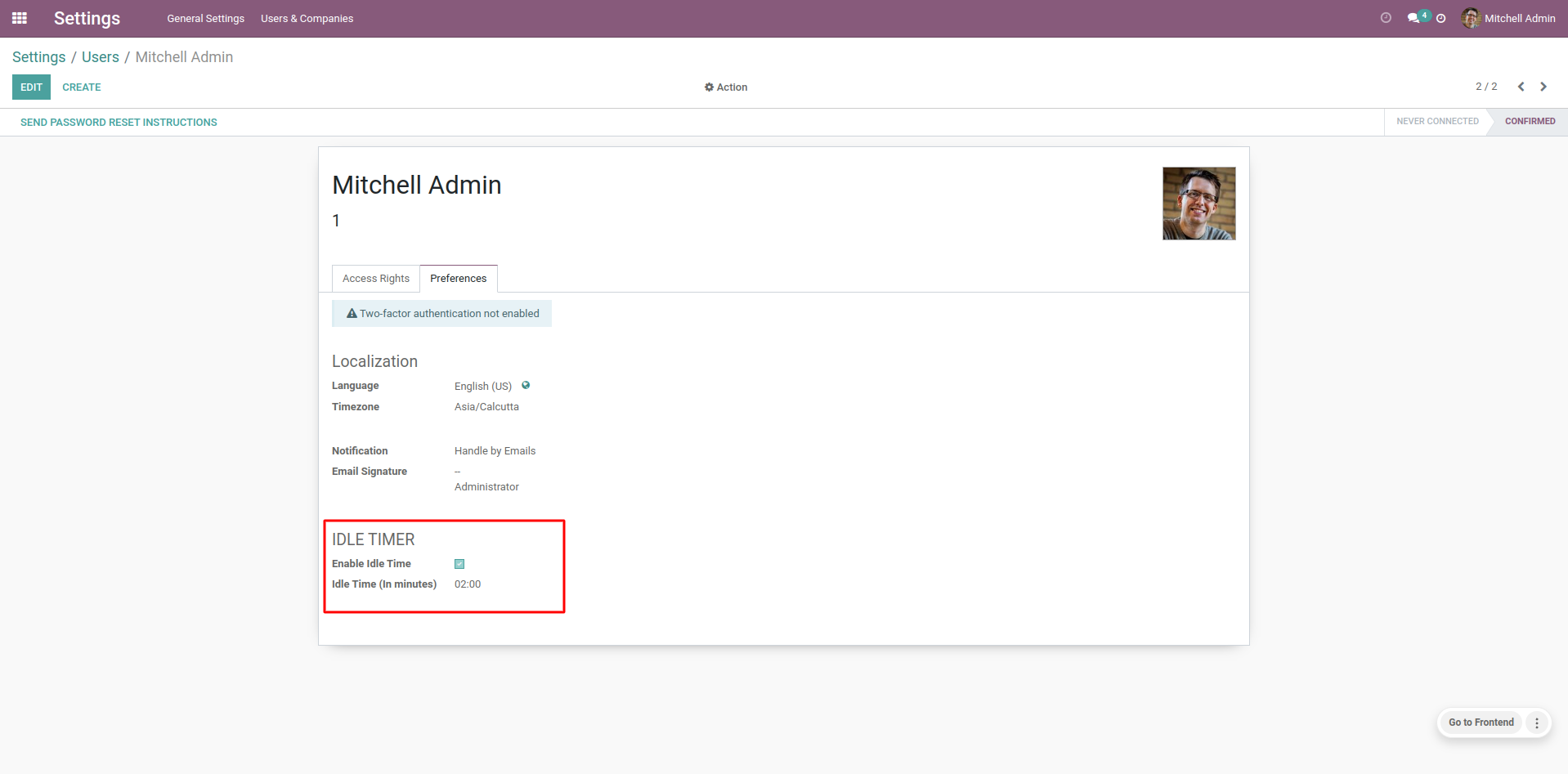Send password reset instructions
This screenshot has width=1568, height=774.
click(x=119, y=123)
